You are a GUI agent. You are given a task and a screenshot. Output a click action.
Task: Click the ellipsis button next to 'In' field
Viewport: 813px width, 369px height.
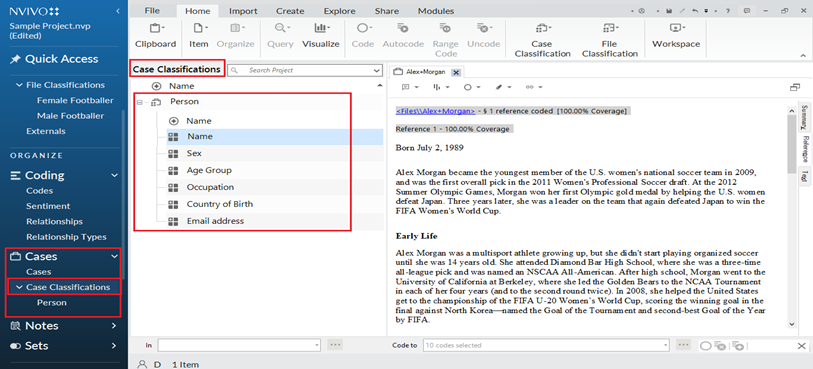335,345
